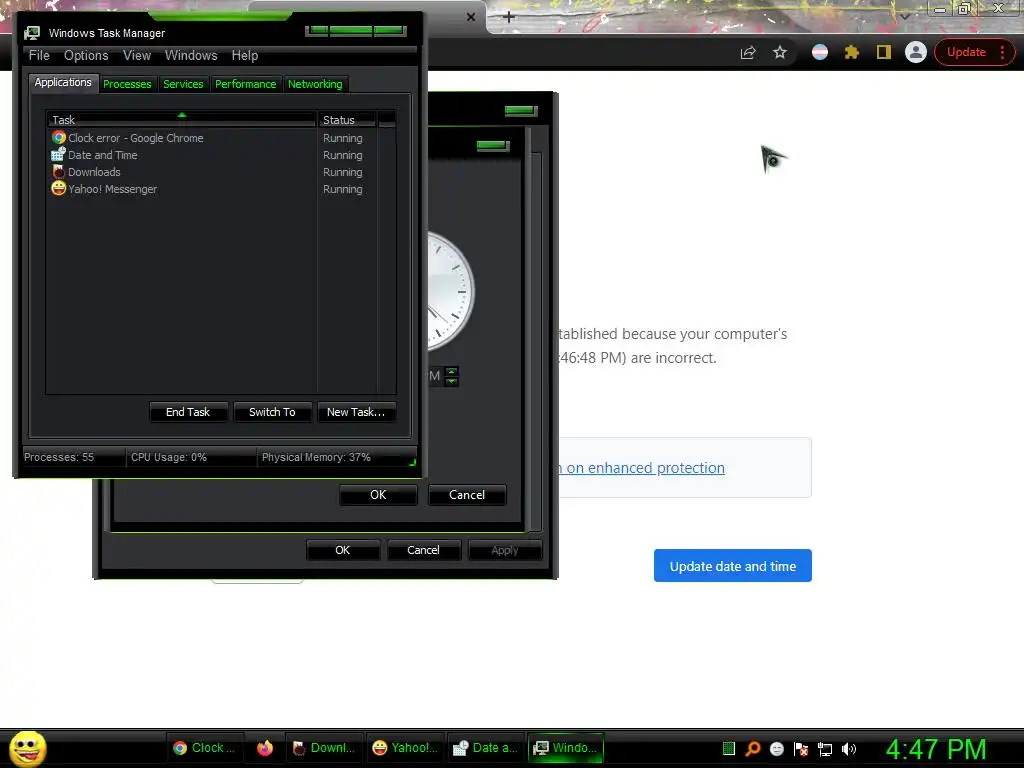Image resolution: width=1024 pixels, height=768 pixels.
Task: Sort by the Status column header
Action: (x=347, y=120)
